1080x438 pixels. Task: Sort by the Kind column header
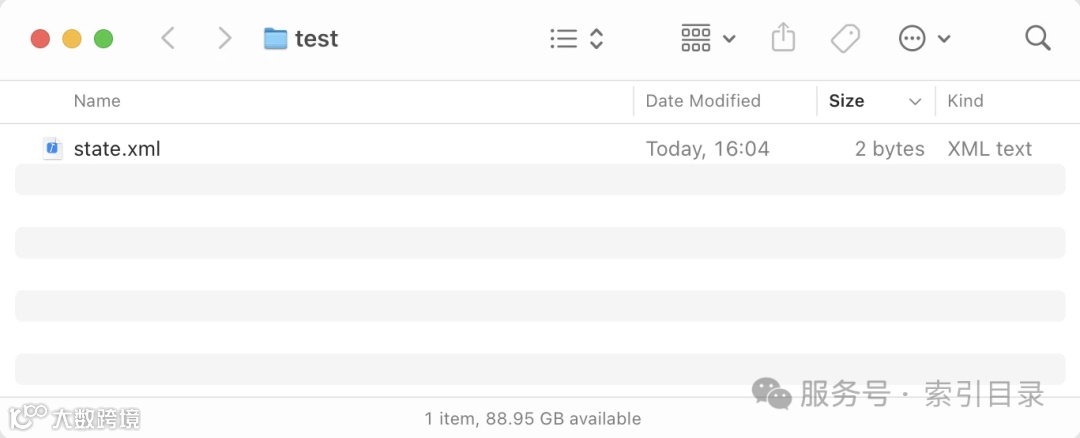[966, 101]
